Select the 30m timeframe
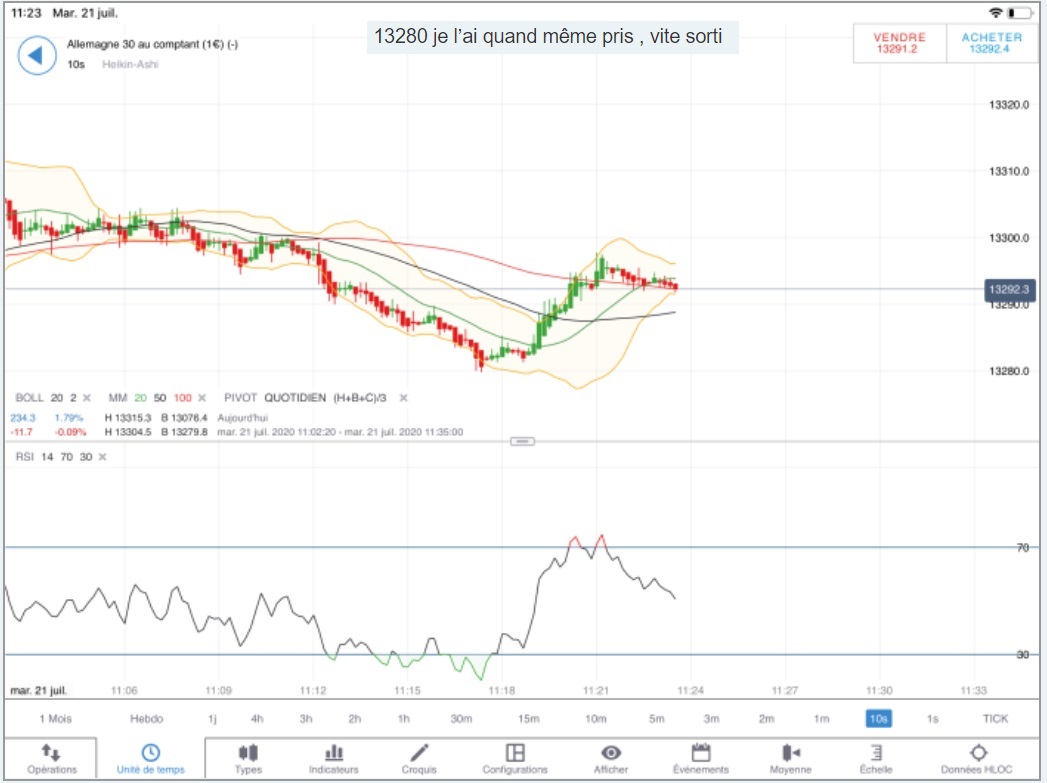 [x=461, y=719]
